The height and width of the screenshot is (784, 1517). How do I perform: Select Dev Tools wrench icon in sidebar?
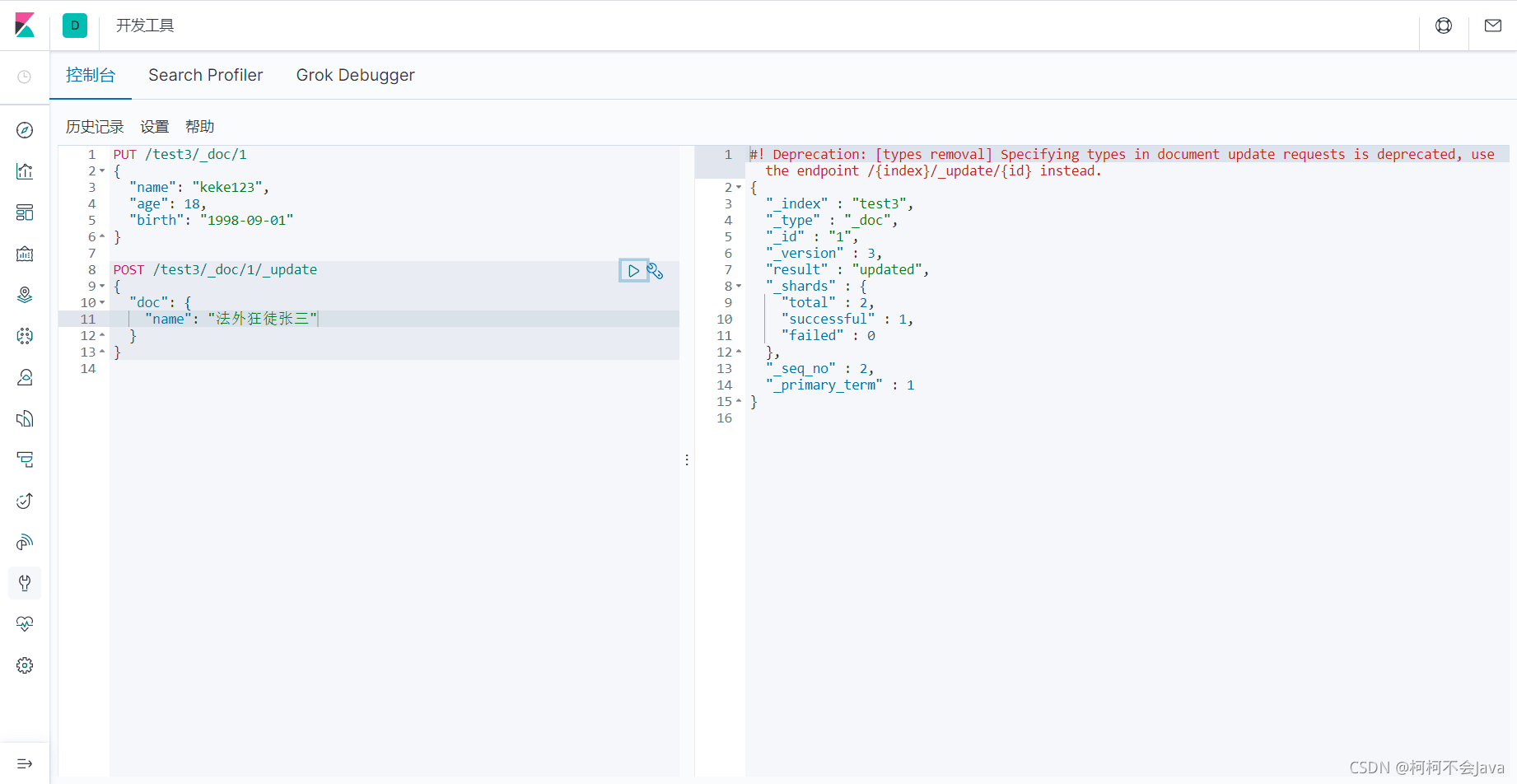[25, 583]
